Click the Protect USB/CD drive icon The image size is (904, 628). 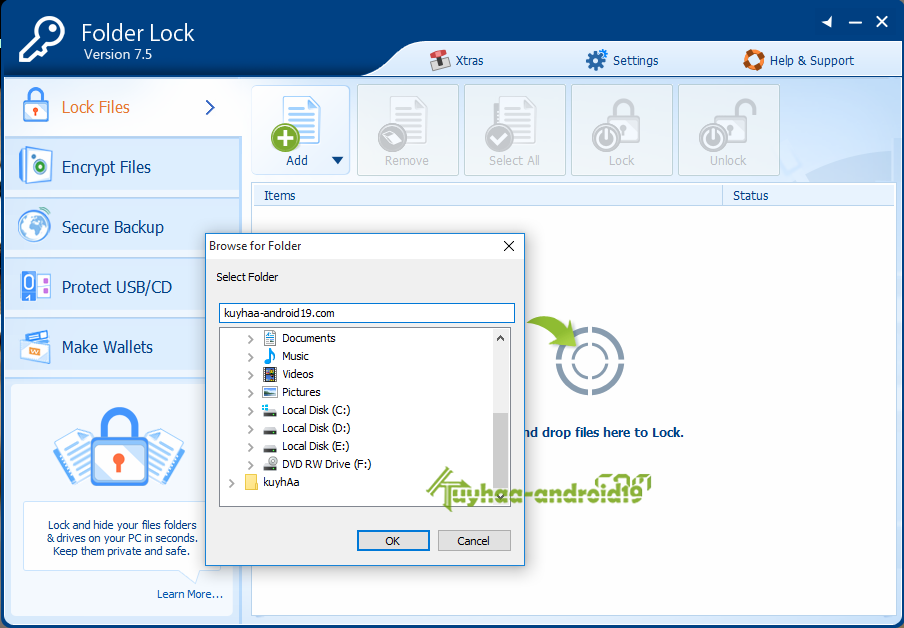pyautogui.click(x=35, y=285)
